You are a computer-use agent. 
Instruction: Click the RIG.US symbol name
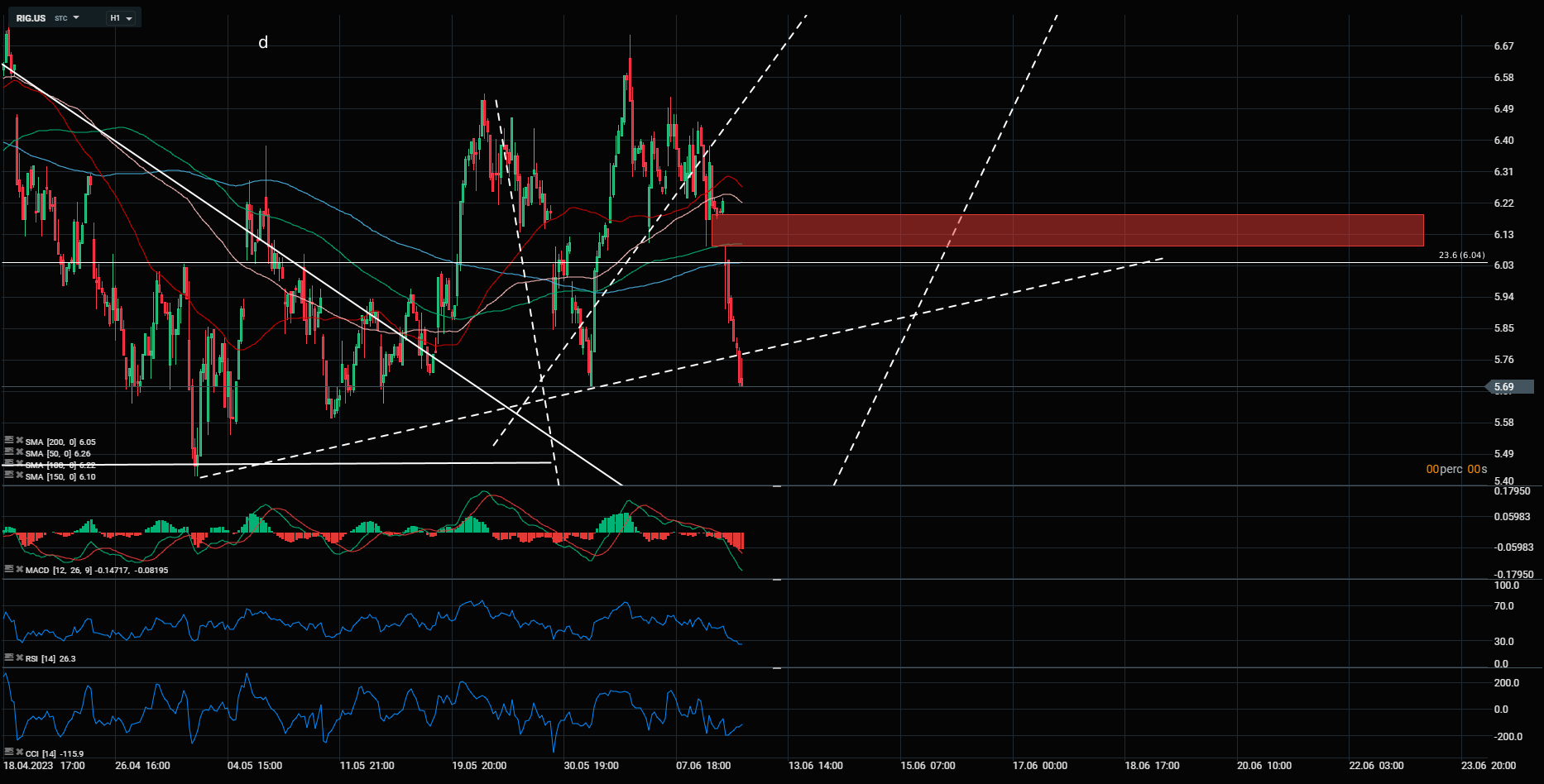31,18
